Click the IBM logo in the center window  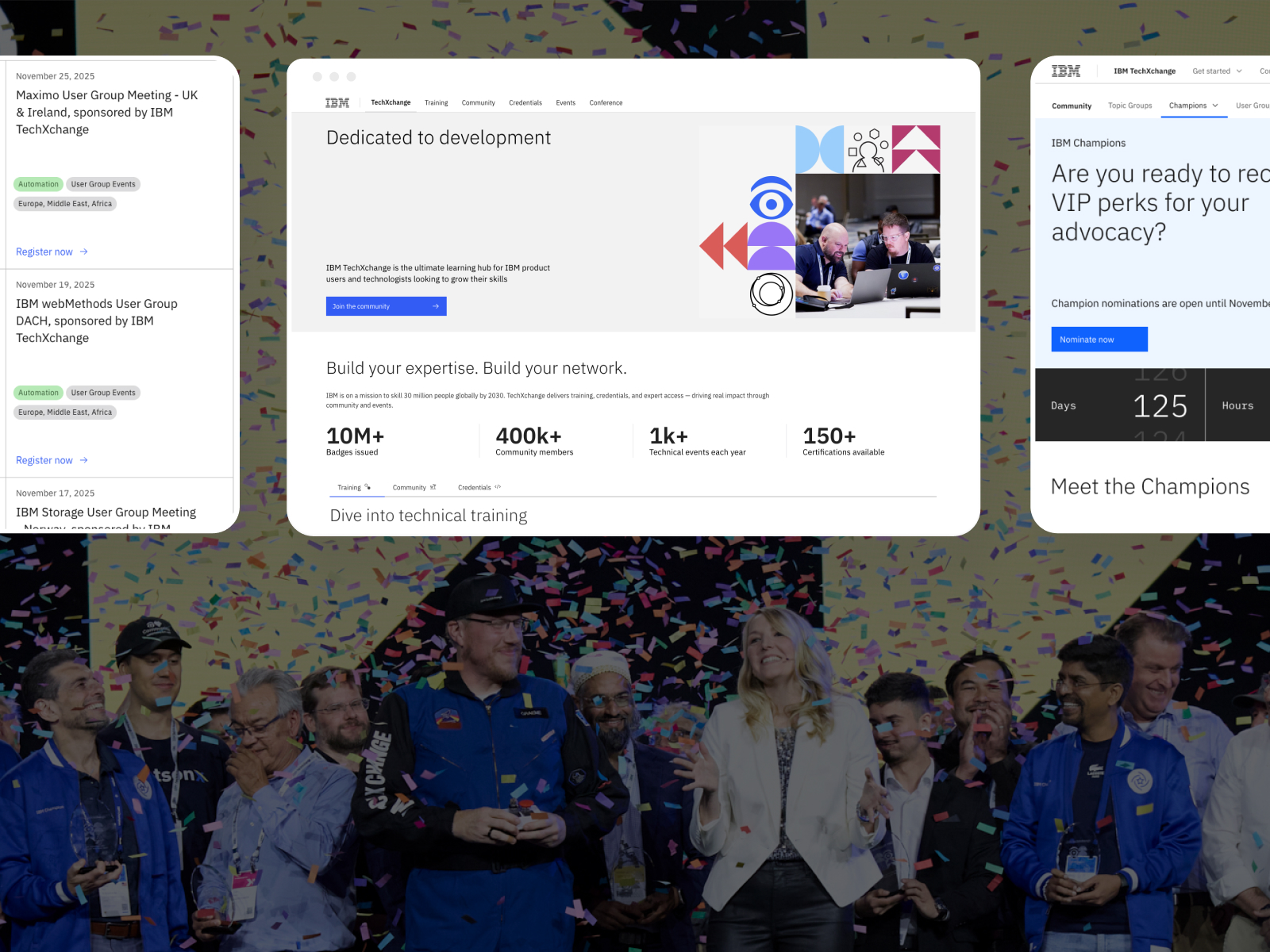(337, 103)
